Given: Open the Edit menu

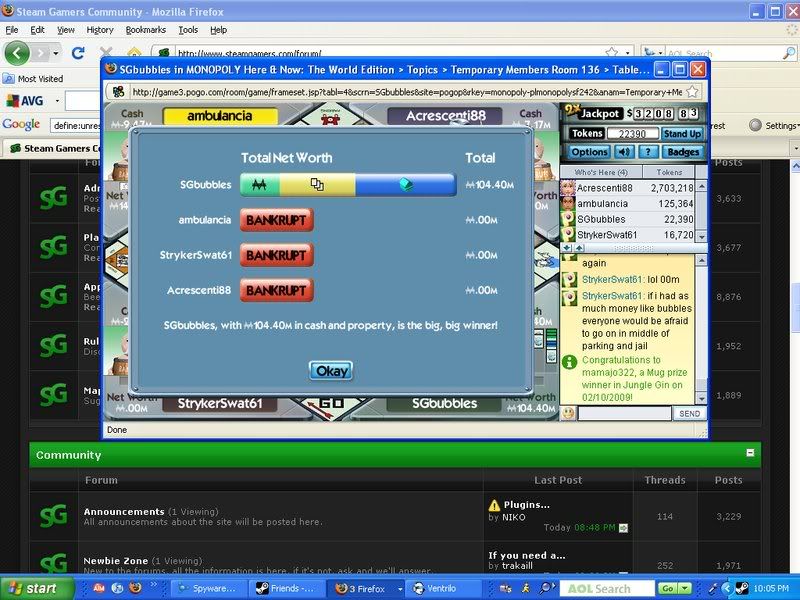Looking at the screenshot, I should coord(37,30).
